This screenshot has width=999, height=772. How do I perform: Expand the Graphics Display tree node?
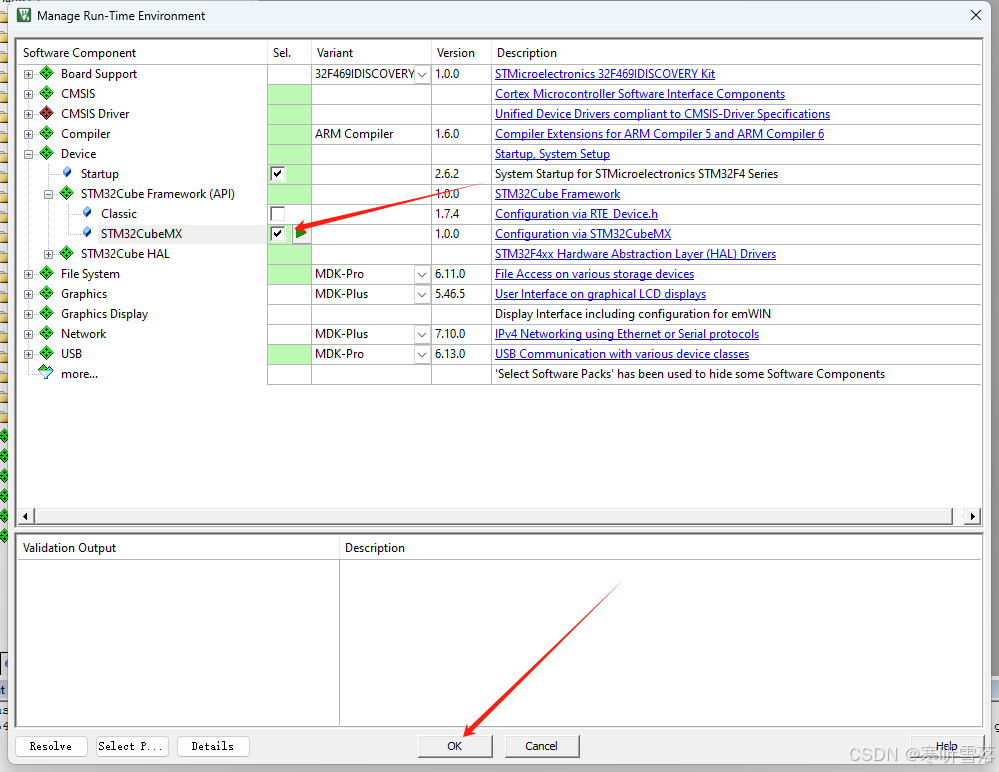(28, 314)
